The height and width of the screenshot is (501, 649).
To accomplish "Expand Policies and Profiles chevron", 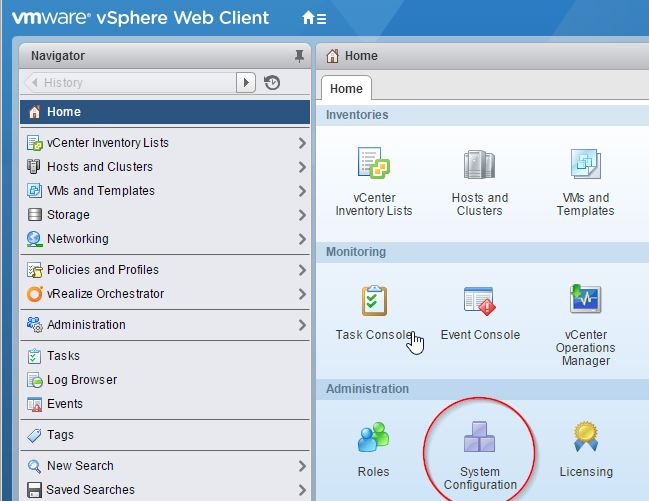I will click(302, 270).
